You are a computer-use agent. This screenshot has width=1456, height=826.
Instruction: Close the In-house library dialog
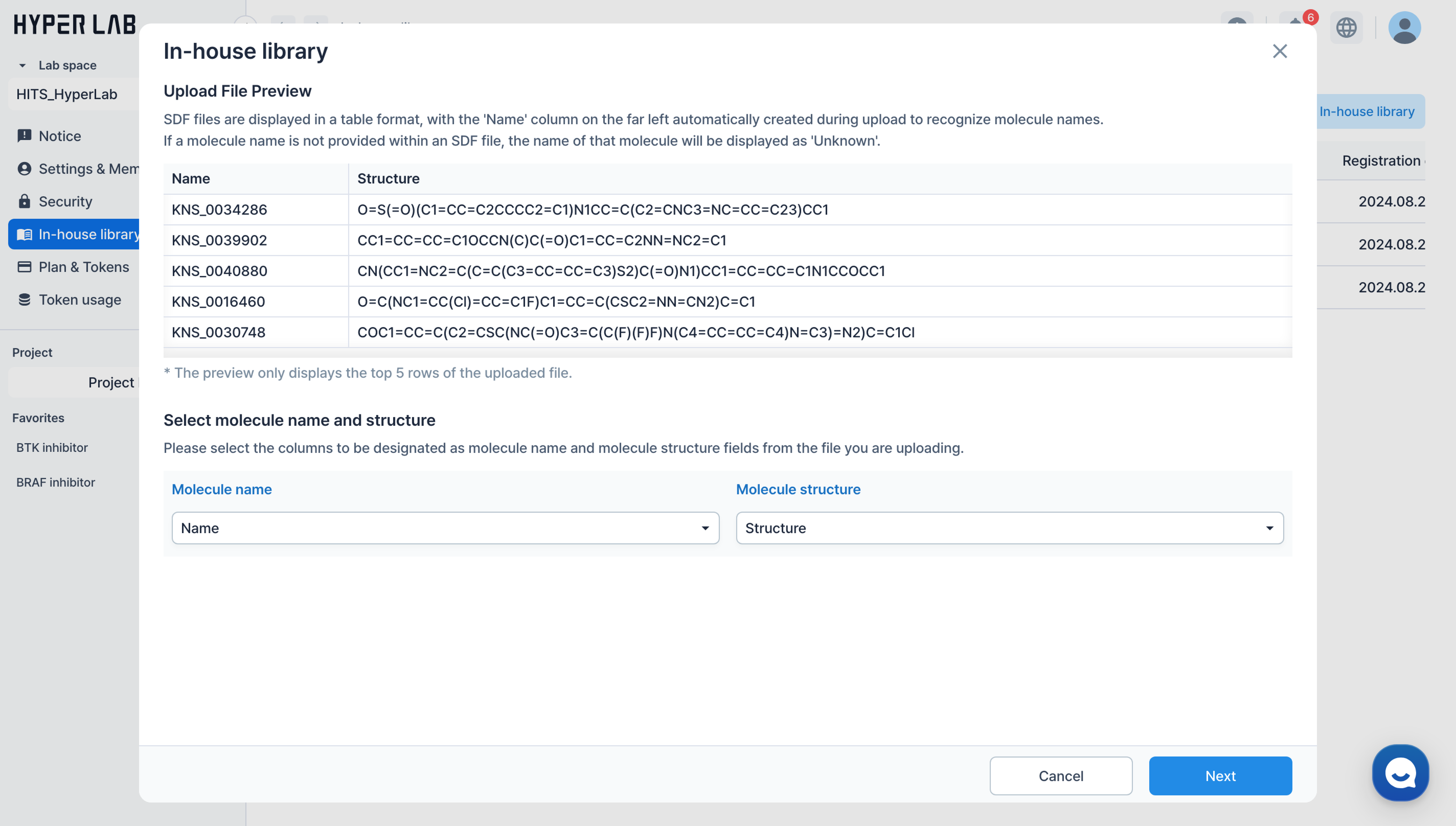tap(1280, 51)
